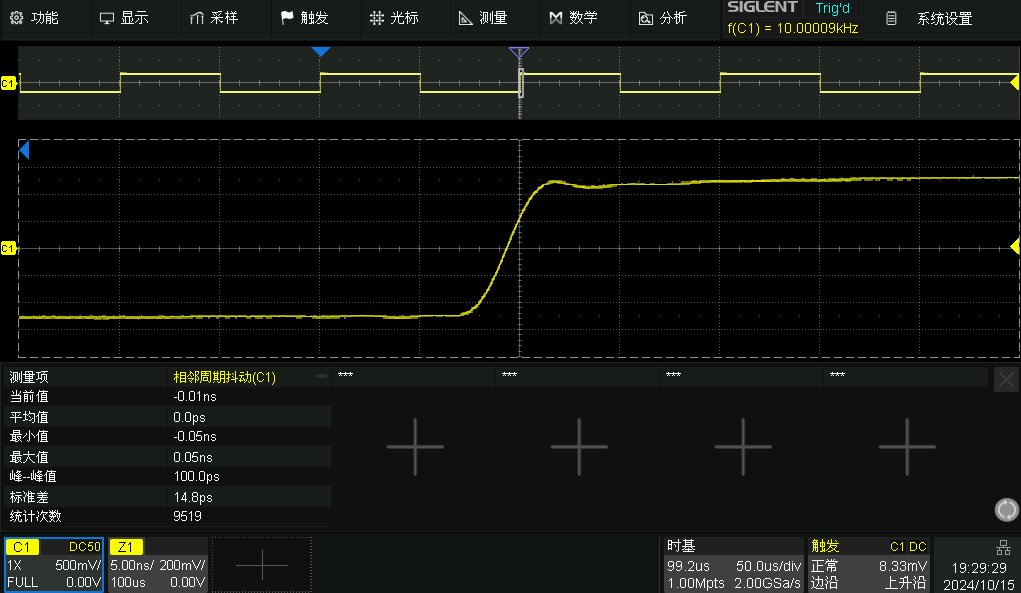Click the document icon beside 系统设置
This screenshot has width=1021, height=593.
[x=891, y=19]
